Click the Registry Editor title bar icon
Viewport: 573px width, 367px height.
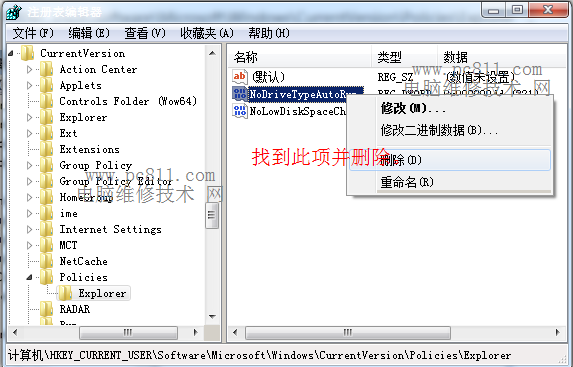tap(14, 12)
